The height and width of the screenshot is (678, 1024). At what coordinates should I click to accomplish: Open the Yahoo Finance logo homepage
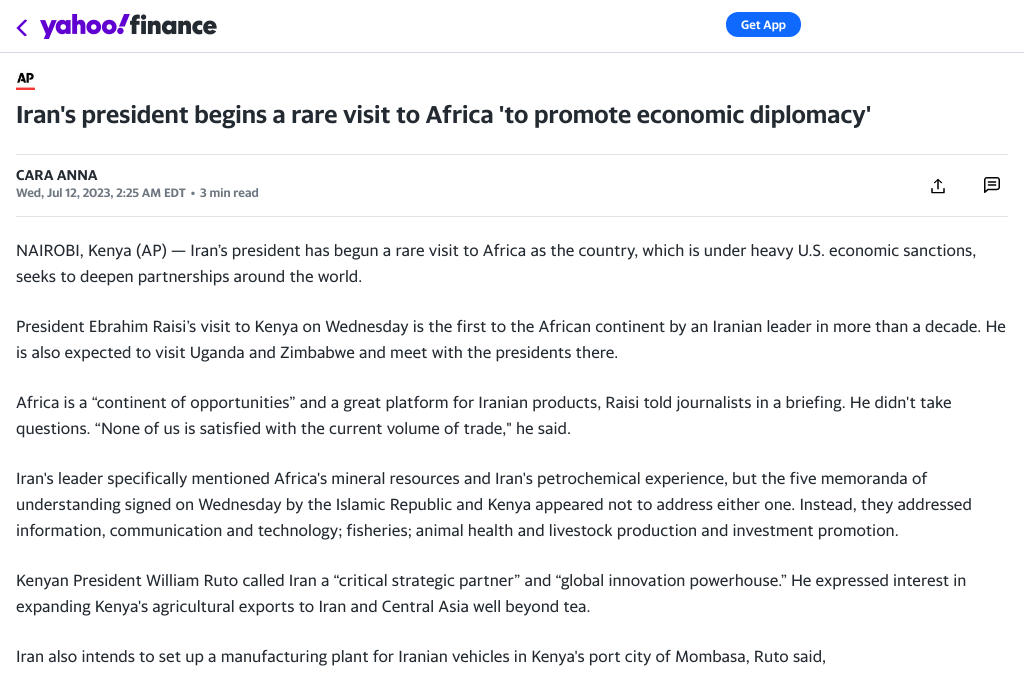[128, 26]
